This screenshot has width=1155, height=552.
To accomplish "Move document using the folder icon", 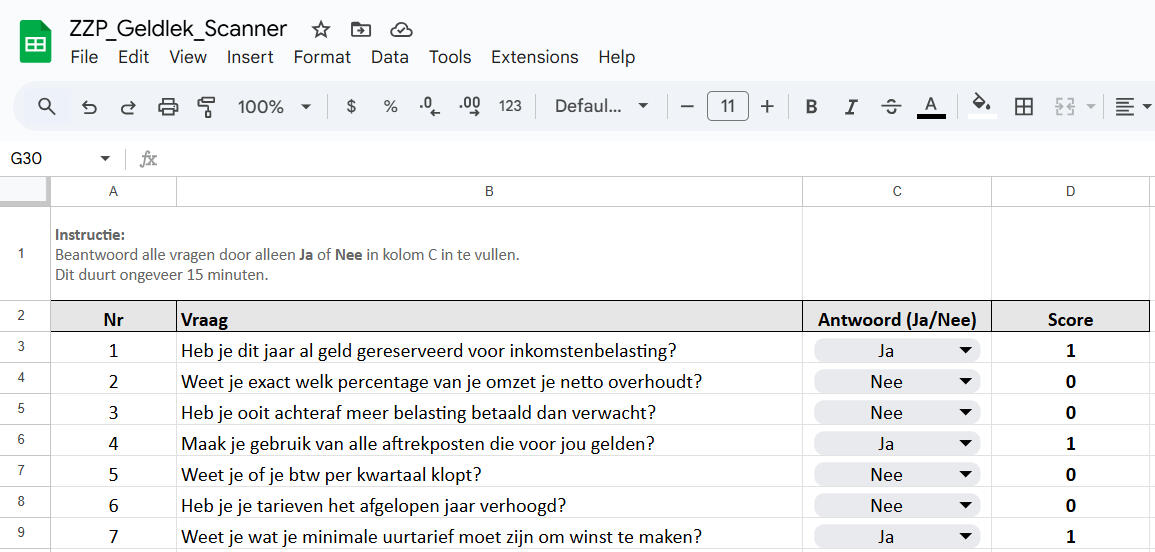I will click(361, 29).
